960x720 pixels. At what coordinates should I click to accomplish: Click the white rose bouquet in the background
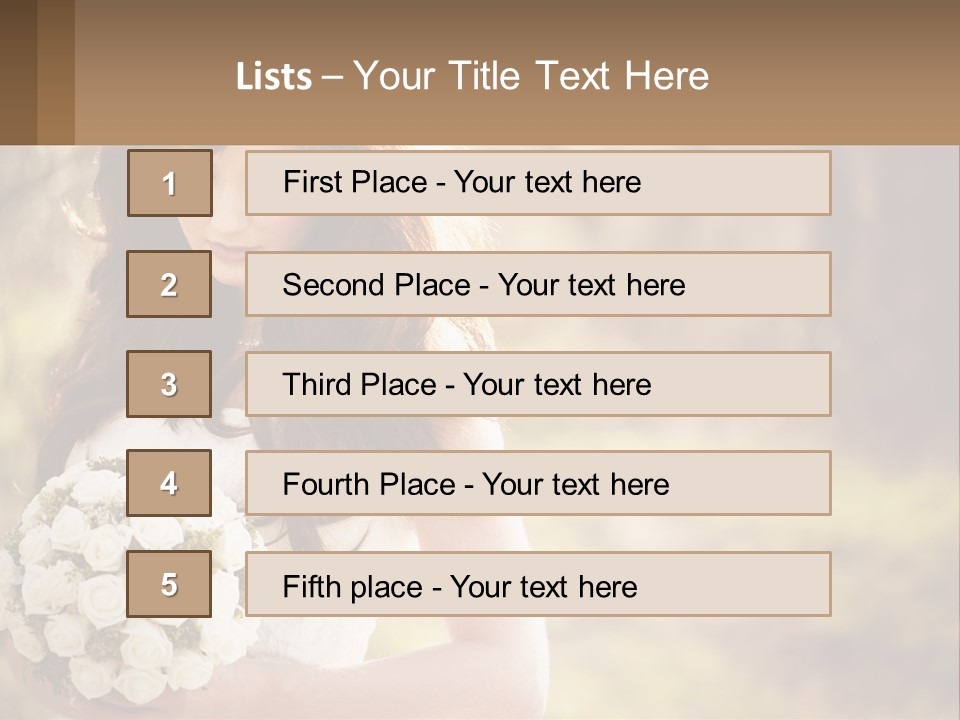point(90,590)
